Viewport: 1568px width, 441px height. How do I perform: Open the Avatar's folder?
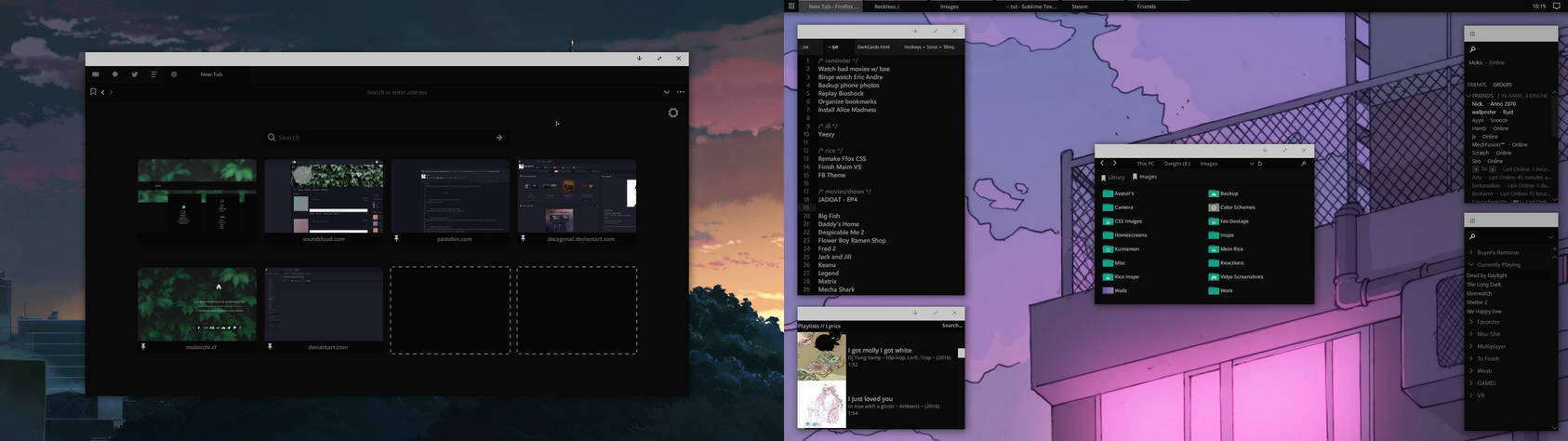(x=1118, y=194)
